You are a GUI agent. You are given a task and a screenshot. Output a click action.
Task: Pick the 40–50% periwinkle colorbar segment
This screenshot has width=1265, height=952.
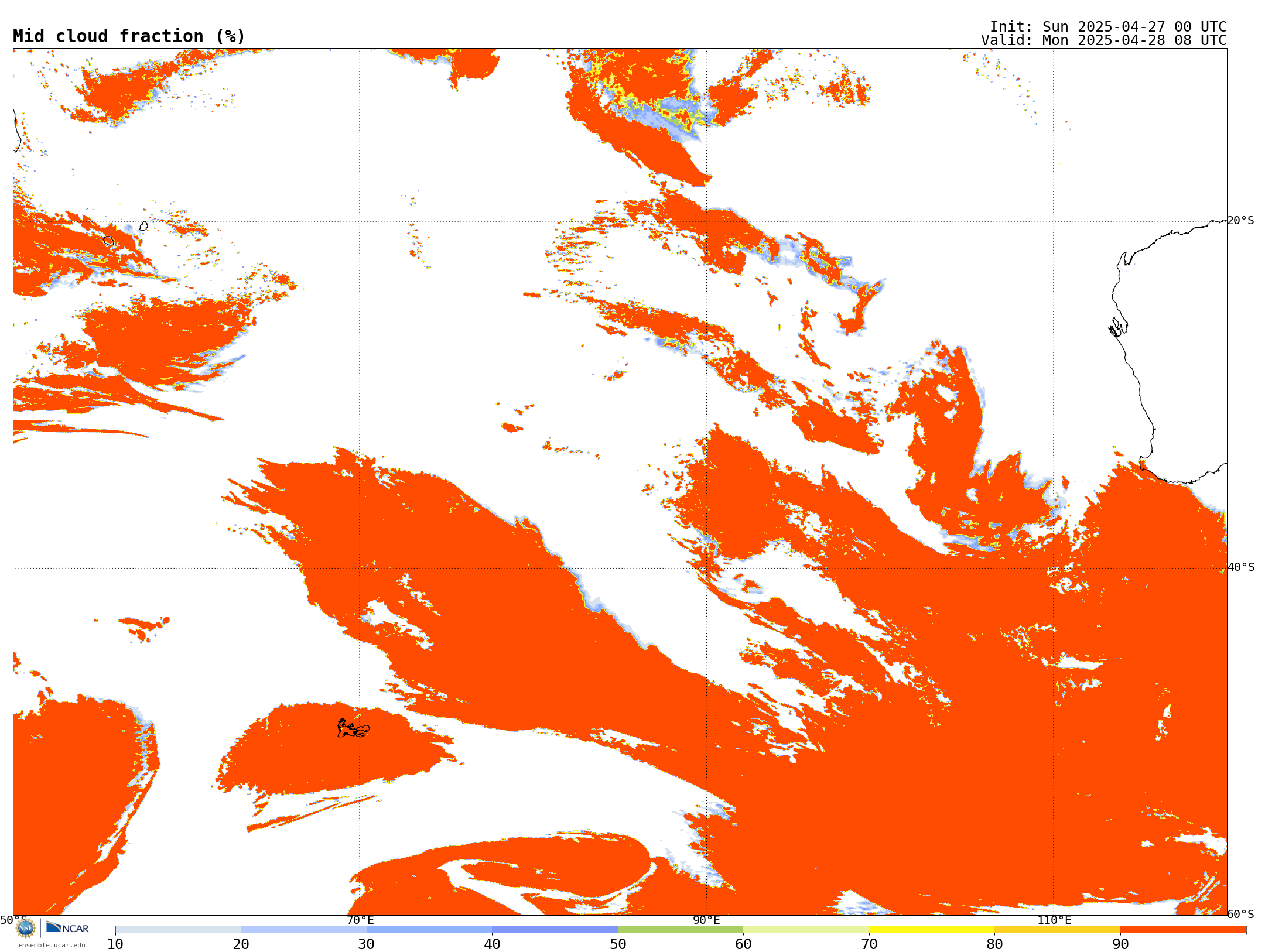pyautogui.click(x=555, y=929)
